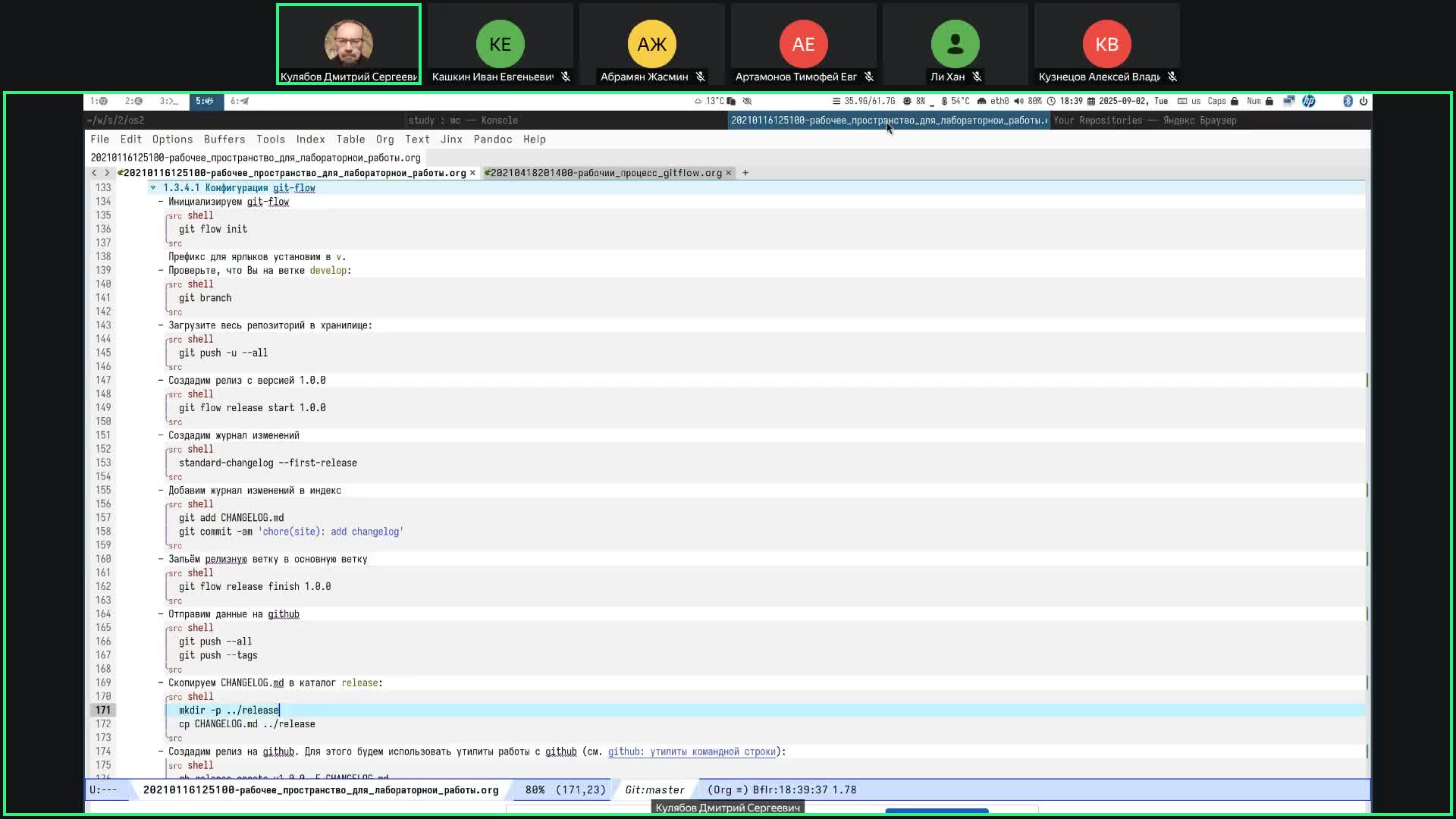The height and width of the screenshot is (819, 1456).
Task: Select Ли Хан participant tile
Action: 955,44
